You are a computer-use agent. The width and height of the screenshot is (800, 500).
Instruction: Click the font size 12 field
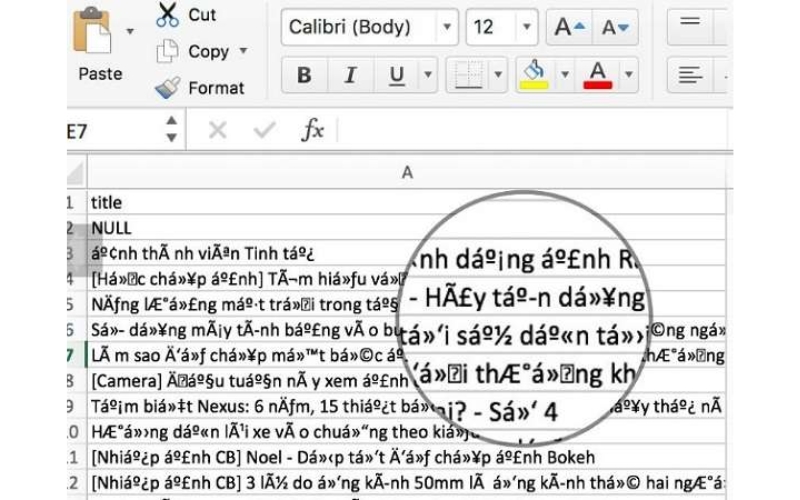click(491, 27)
